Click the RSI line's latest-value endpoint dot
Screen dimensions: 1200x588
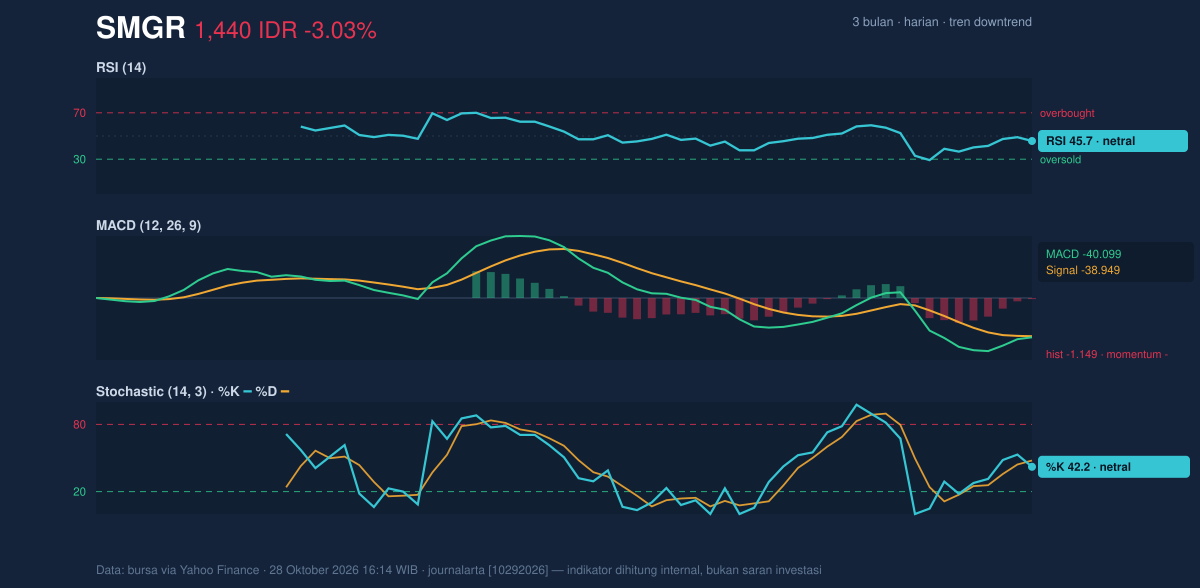[x=1032, y=141]
